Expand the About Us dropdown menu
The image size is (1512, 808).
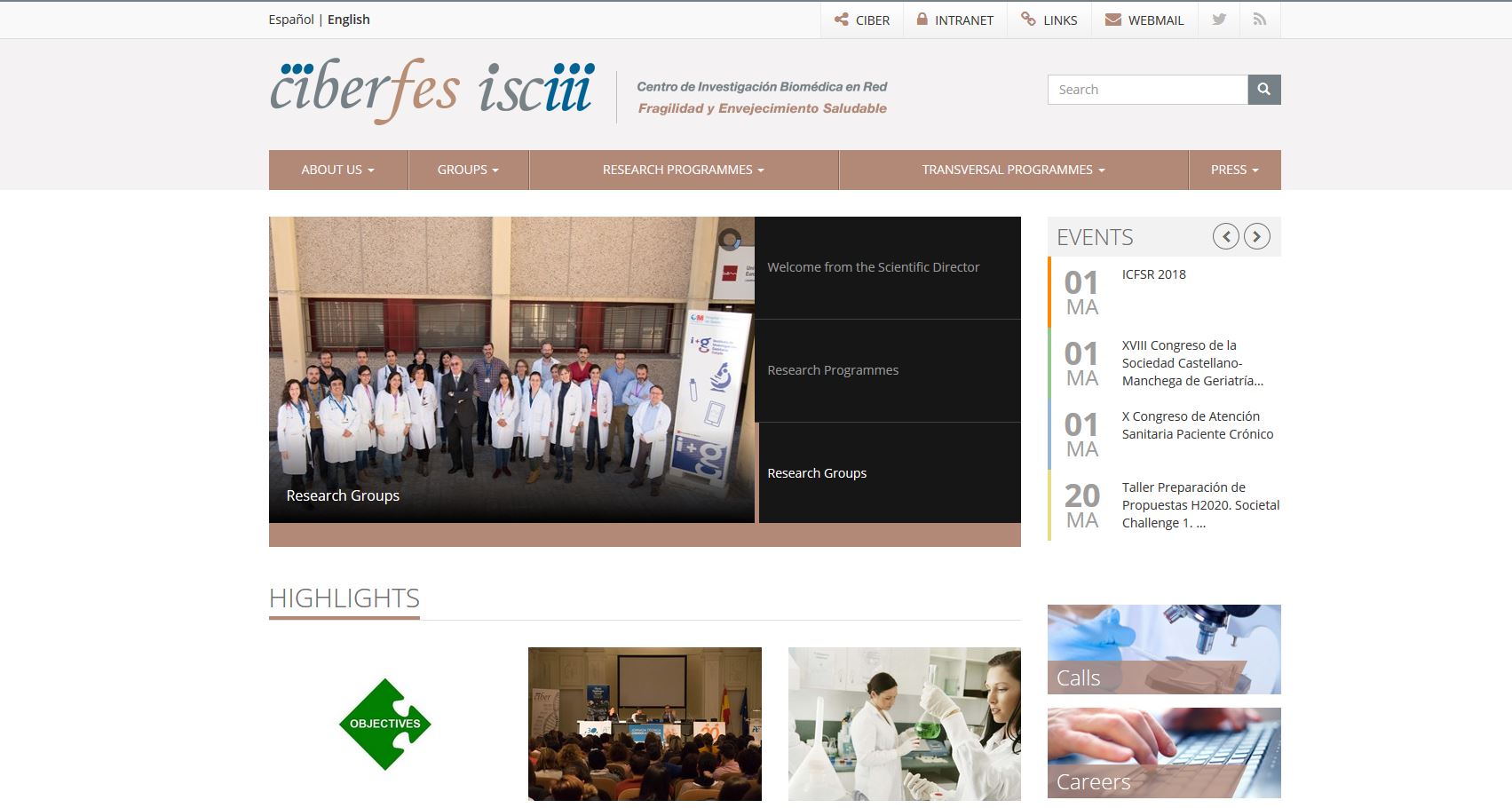(x=337, y=170)
